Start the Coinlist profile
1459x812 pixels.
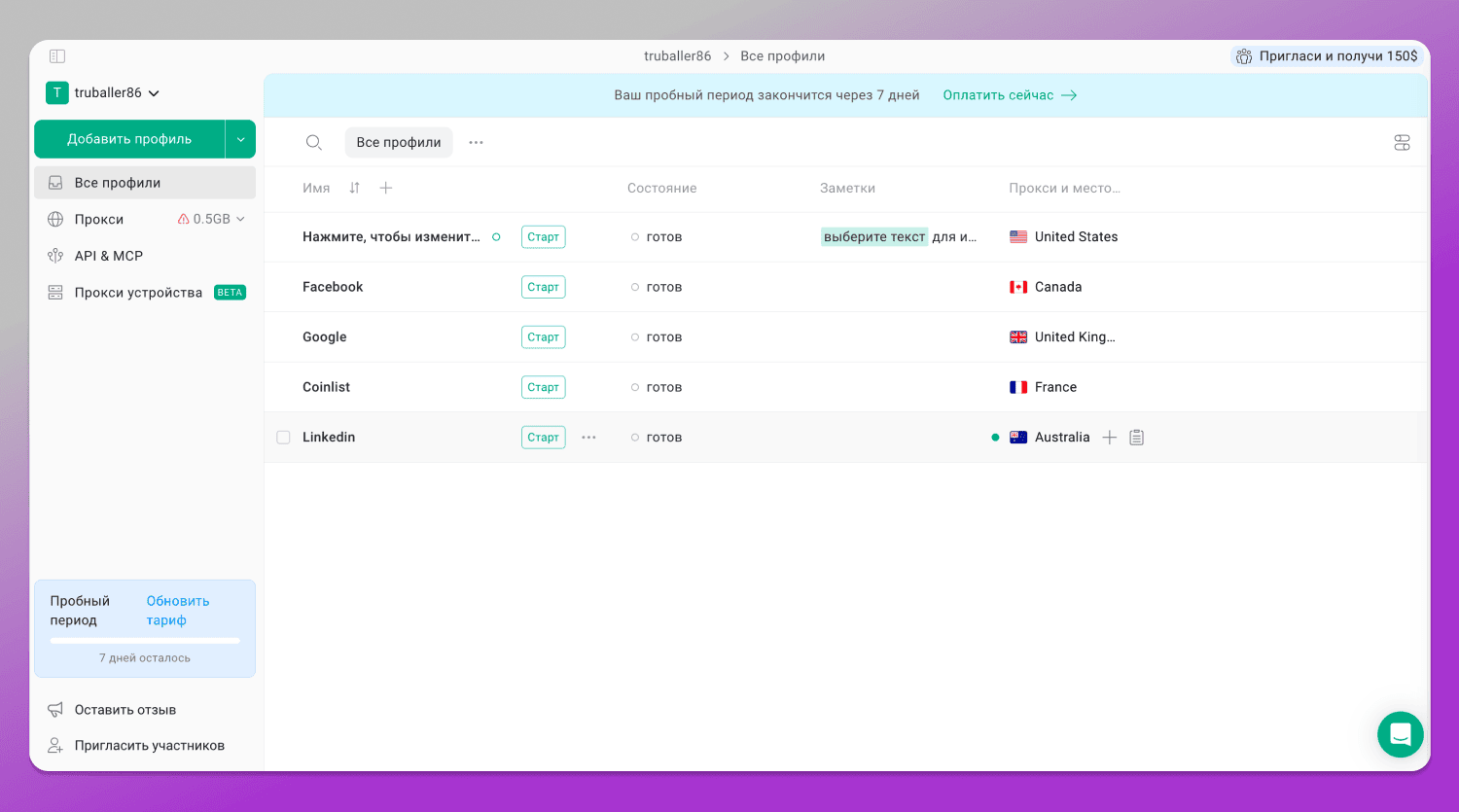tap(543, 387)
